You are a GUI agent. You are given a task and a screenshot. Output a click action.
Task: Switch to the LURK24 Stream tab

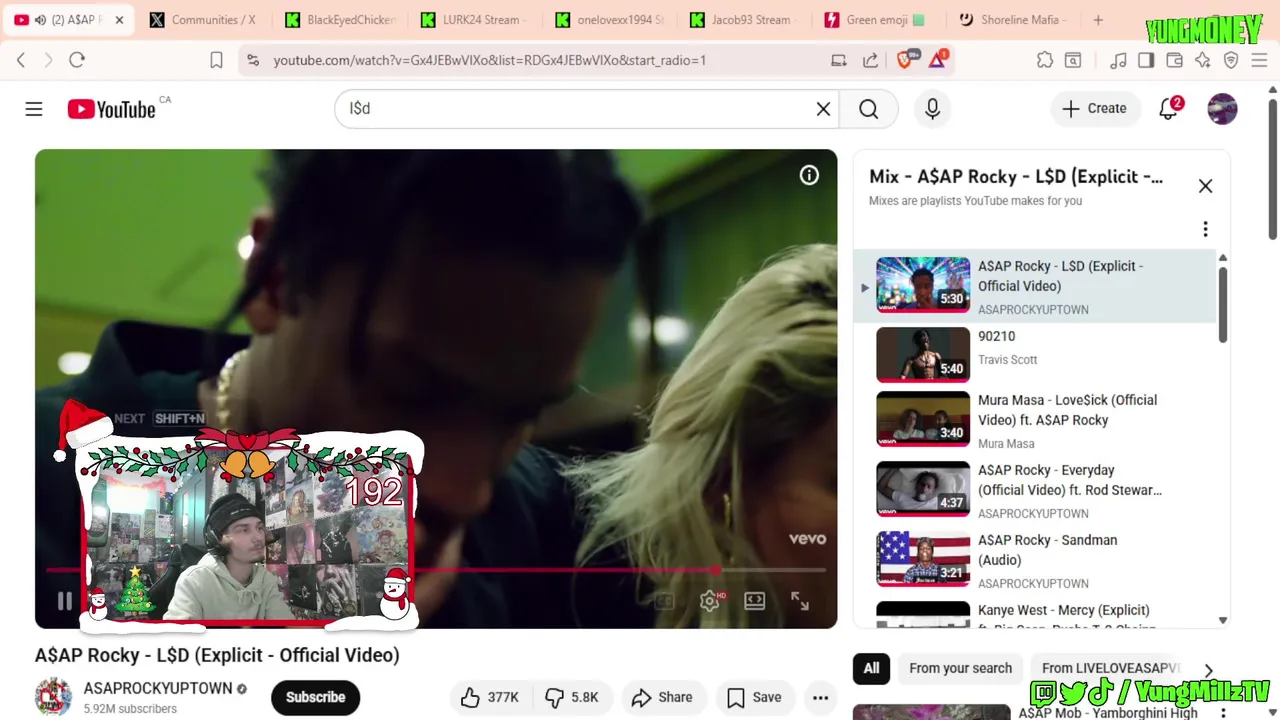475,20
